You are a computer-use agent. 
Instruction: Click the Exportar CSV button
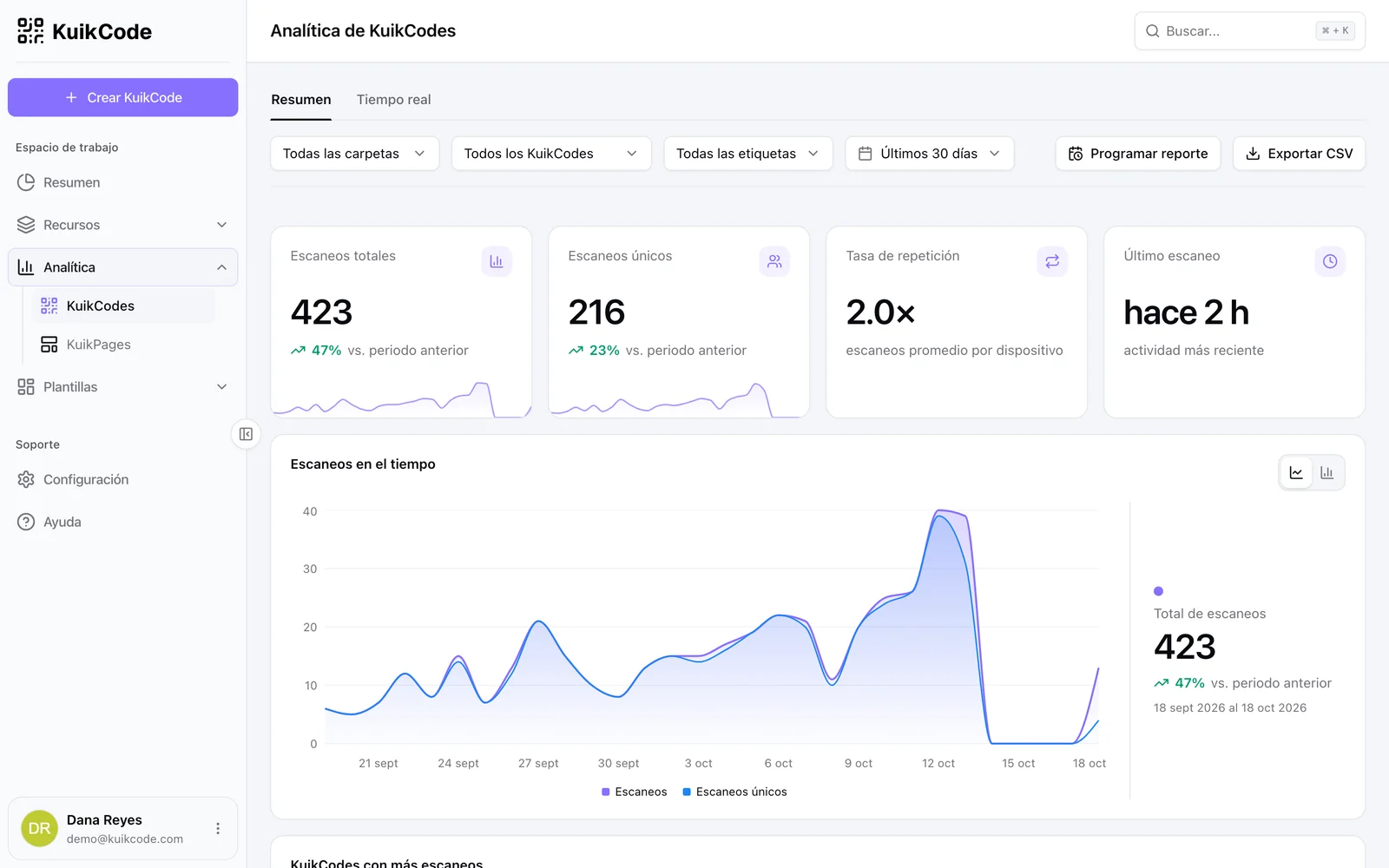(1300, 154)
